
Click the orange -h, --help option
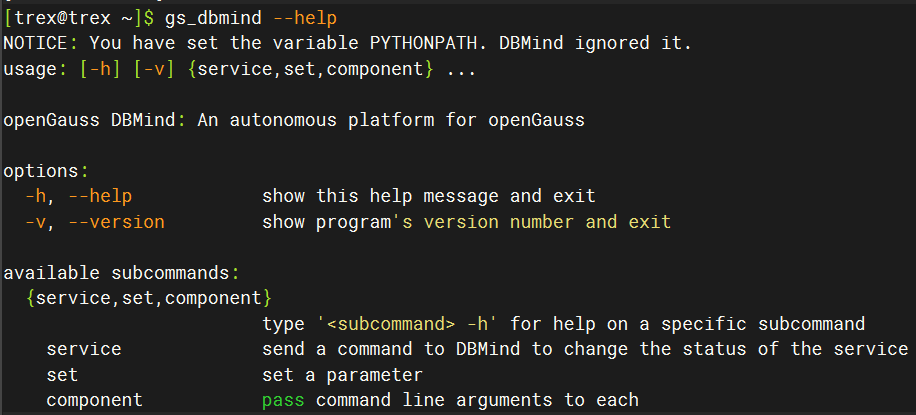click(x=79, y=197)
